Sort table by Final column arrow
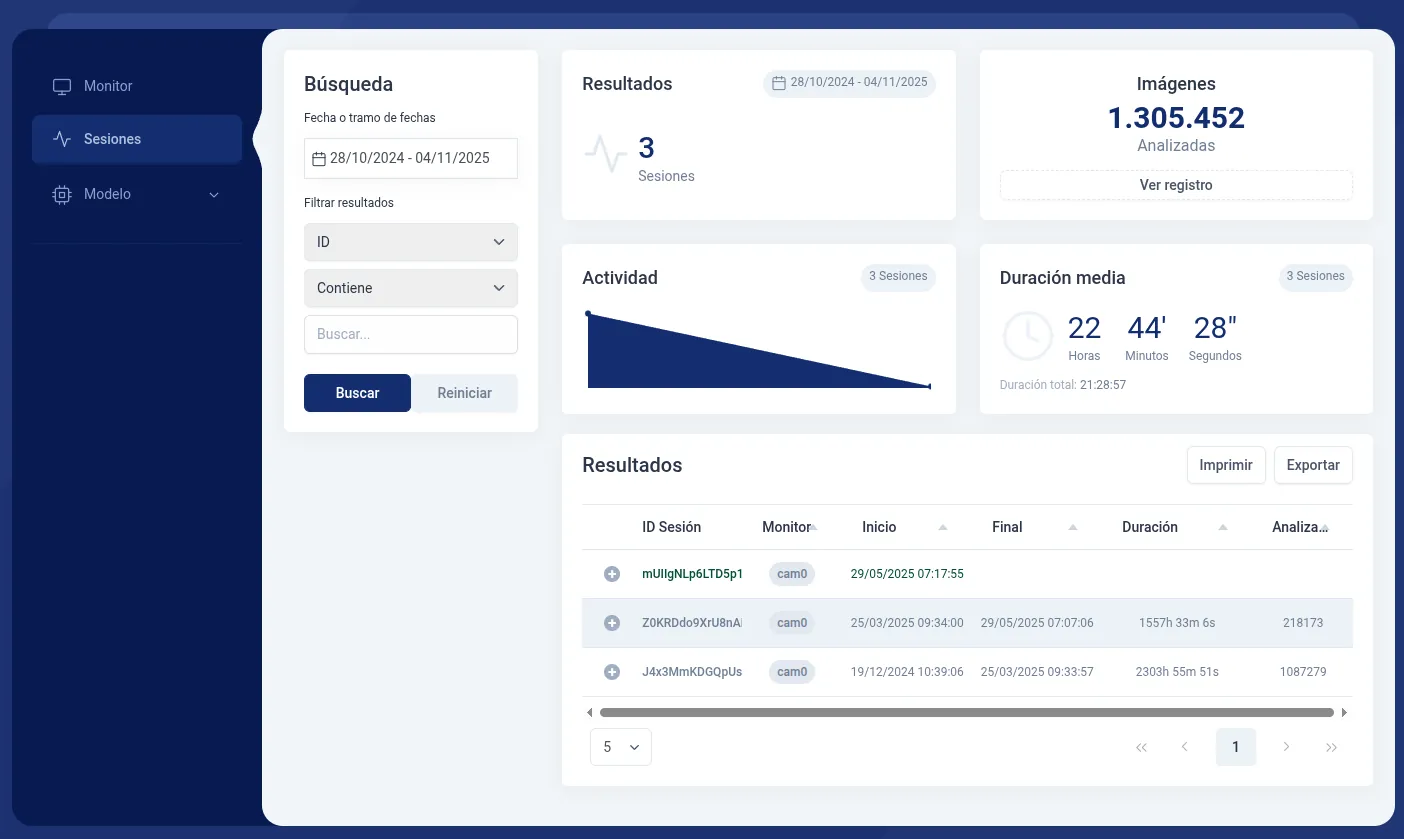The width and height of the screenshot is (1404, 839). click(1072, 527)
